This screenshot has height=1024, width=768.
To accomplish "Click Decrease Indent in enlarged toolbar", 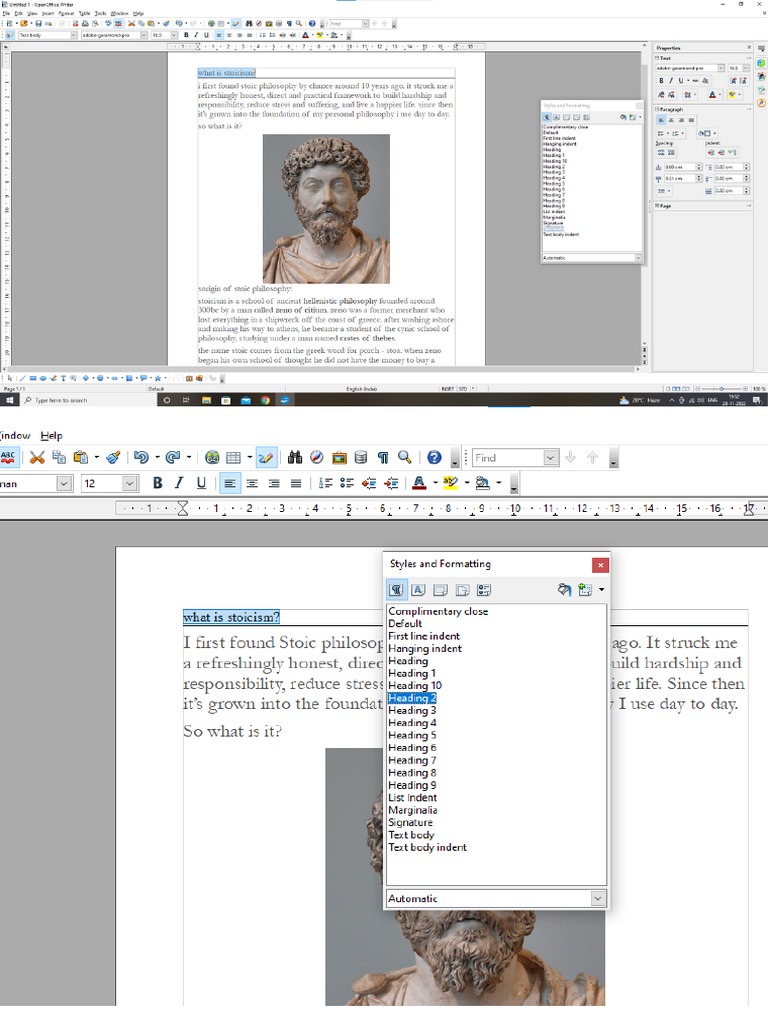I will pos(369,483).
